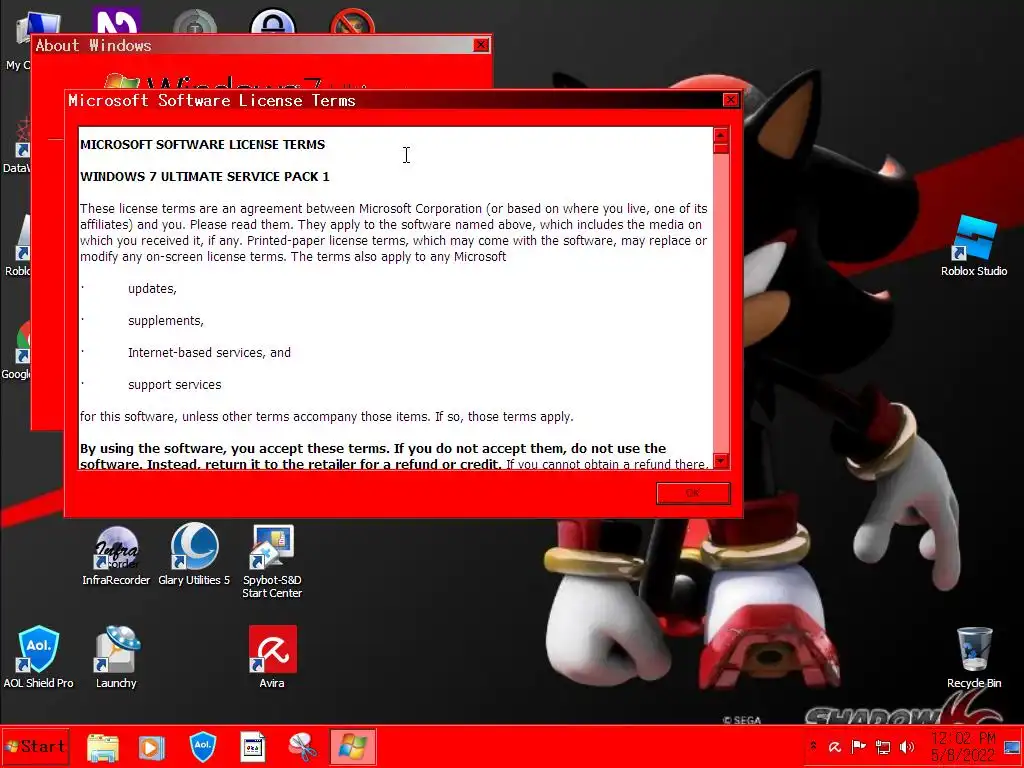Viewport: 1024px width, 768px height.
Task: Select the partially hidden Google Chrome shortcut
Action: [16, 351]
